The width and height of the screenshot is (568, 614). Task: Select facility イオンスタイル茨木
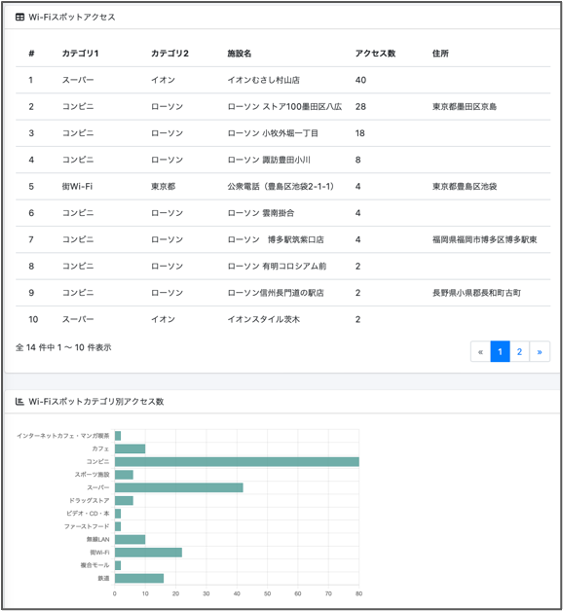(266, 322)
